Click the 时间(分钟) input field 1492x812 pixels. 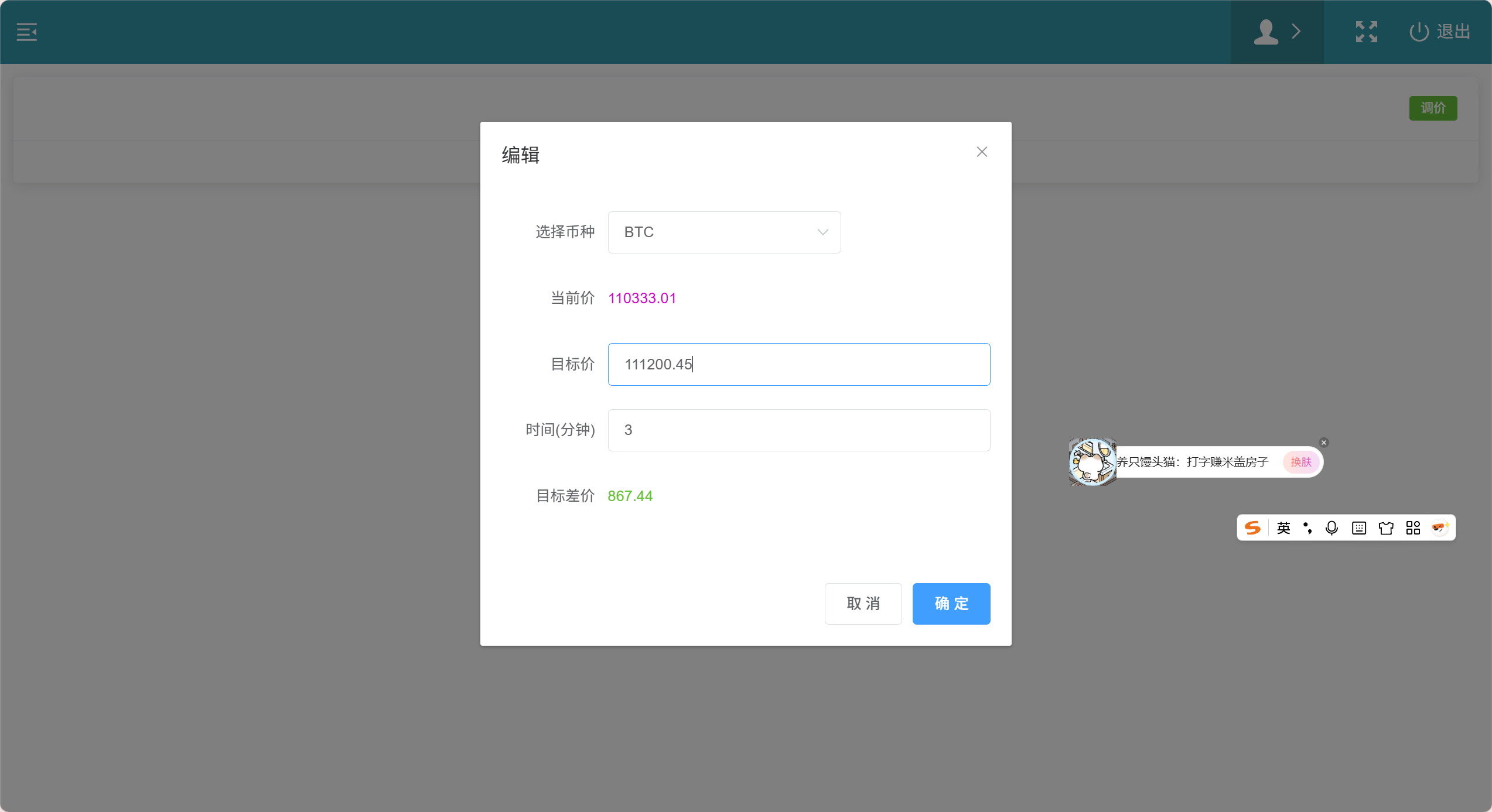coord(798,430)
